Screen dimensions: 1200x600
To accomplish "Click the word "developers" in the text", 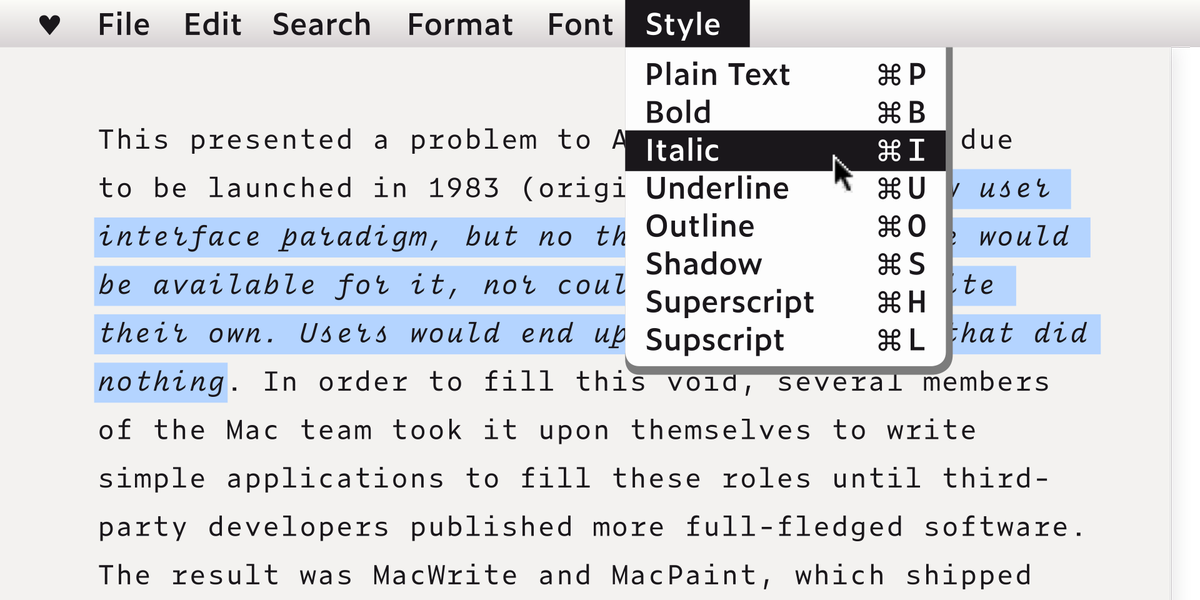I will coord(299,527).
